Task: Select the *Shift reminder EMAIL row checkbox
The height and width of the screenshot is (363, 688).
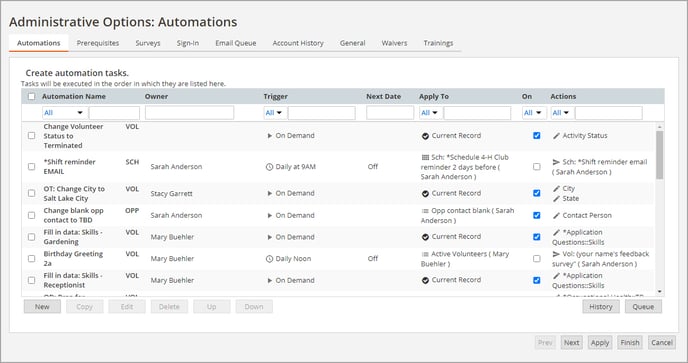Action: [32, 167]
